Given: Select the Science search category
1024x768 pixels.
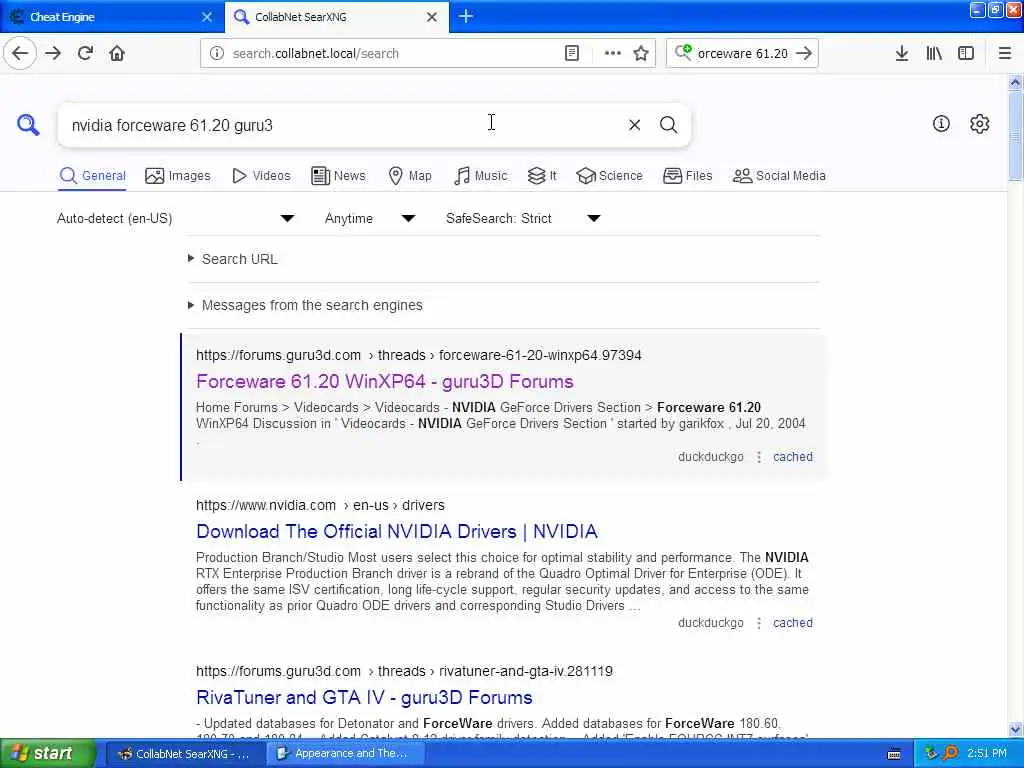Looking at the screenshot, I should click(609, 176).
